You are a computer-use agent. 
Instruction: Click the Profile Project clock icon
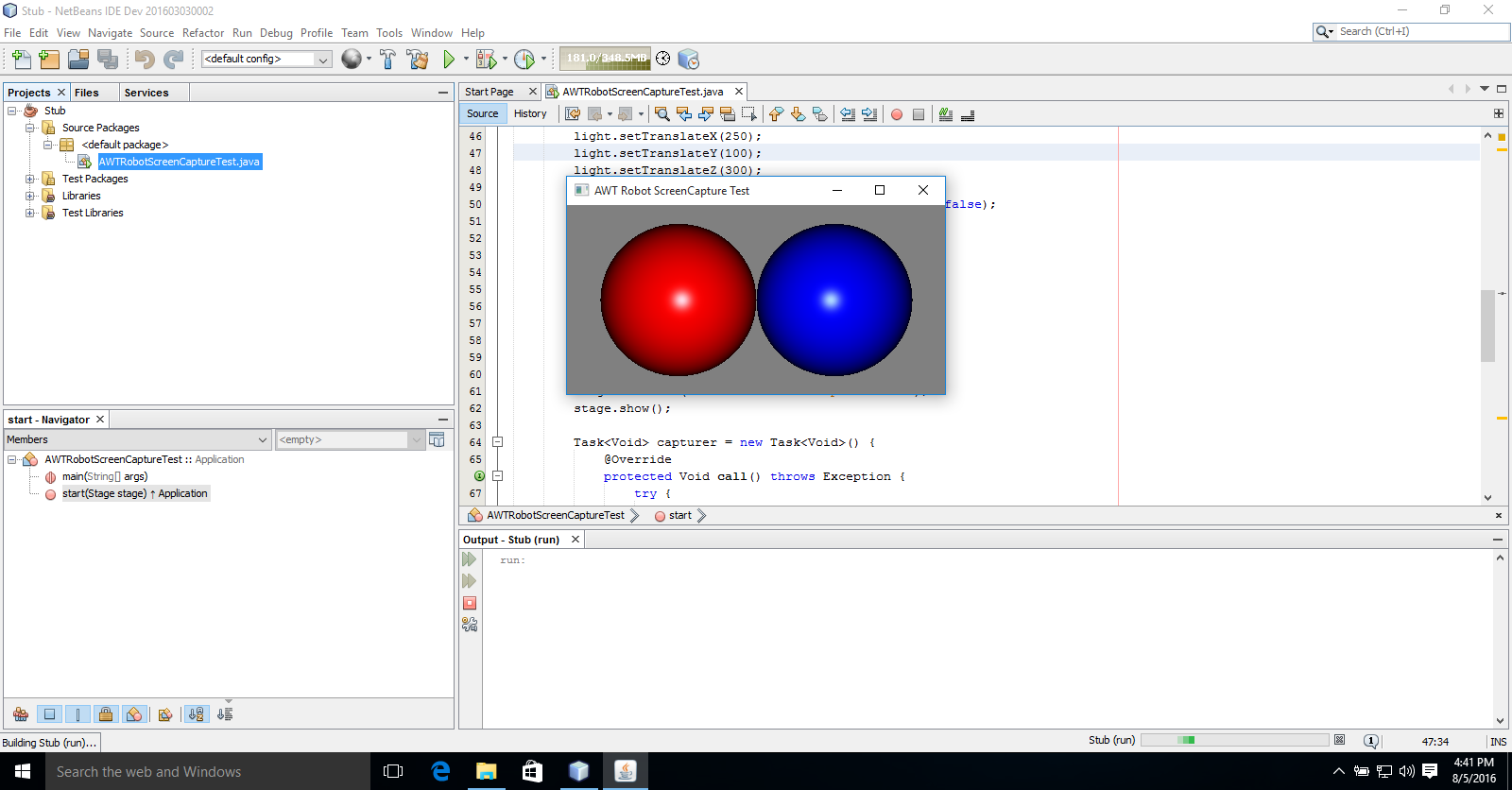coord(524,60)
